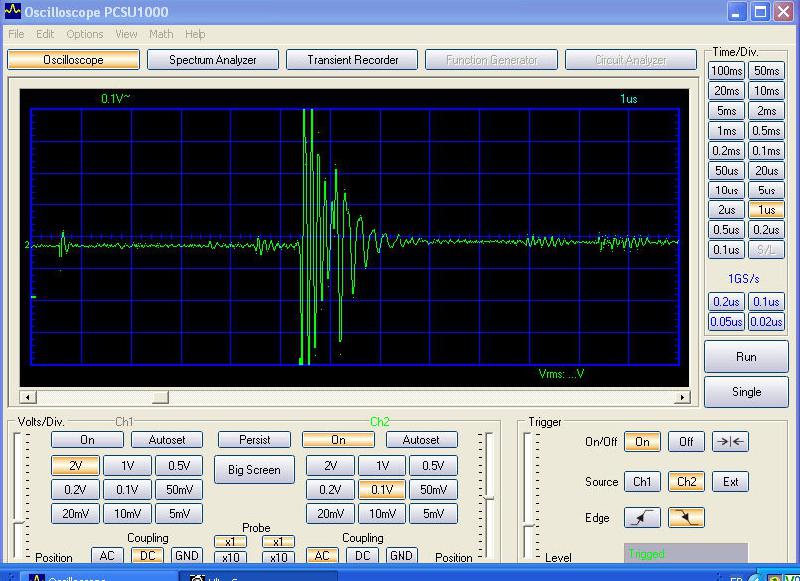Toggle Ch1 On button

[87, 440]
